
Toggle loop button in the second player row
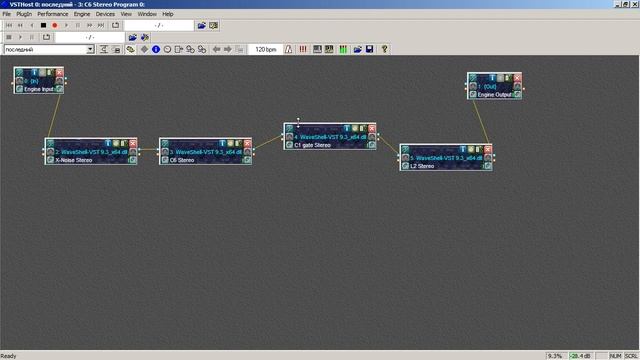(x=46, y=37)
